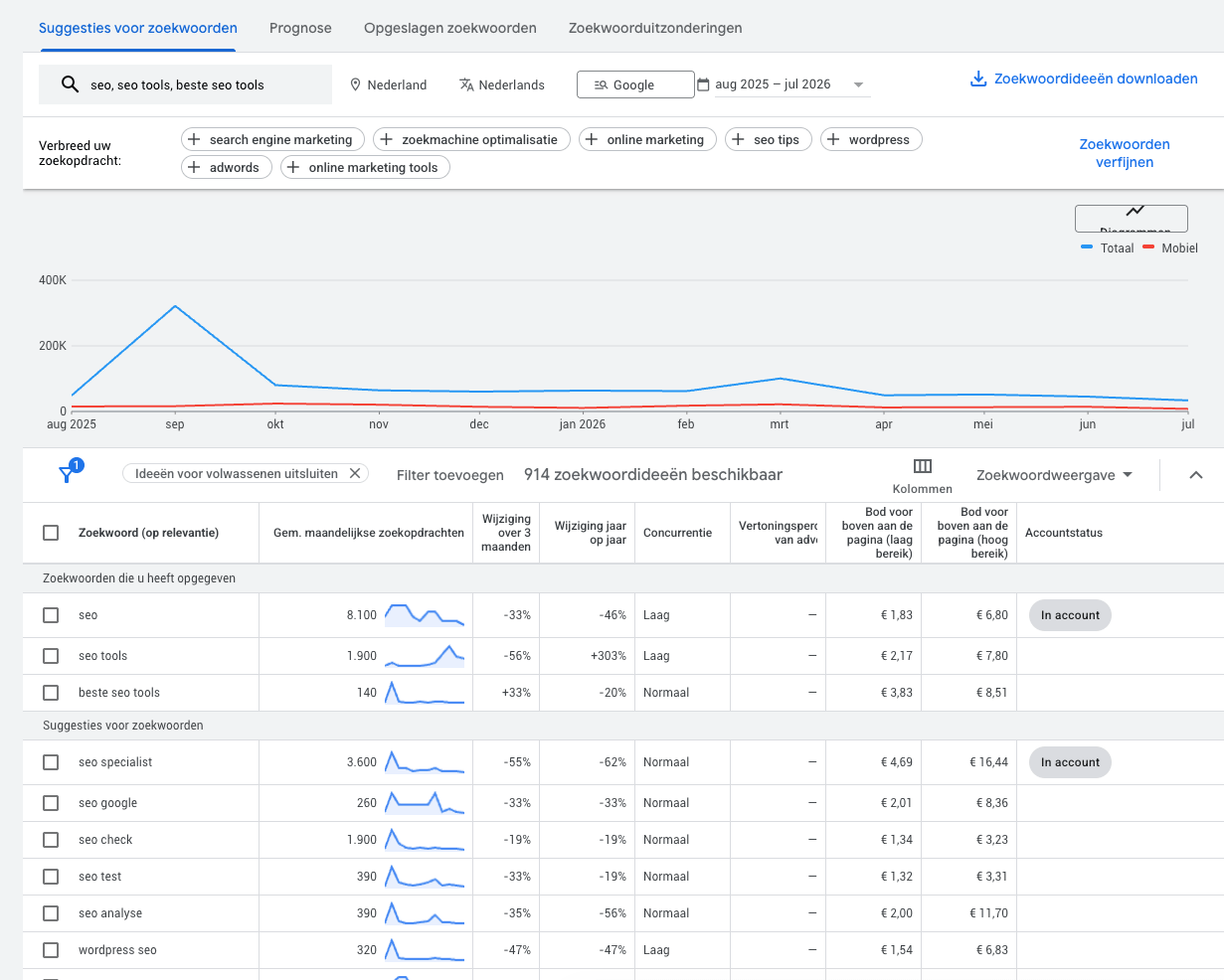Check the box for 'seo analyse'
Image resolution: width=1224 pixels, height=980 pixels.
pyautogui.click(x=51, y=913)
